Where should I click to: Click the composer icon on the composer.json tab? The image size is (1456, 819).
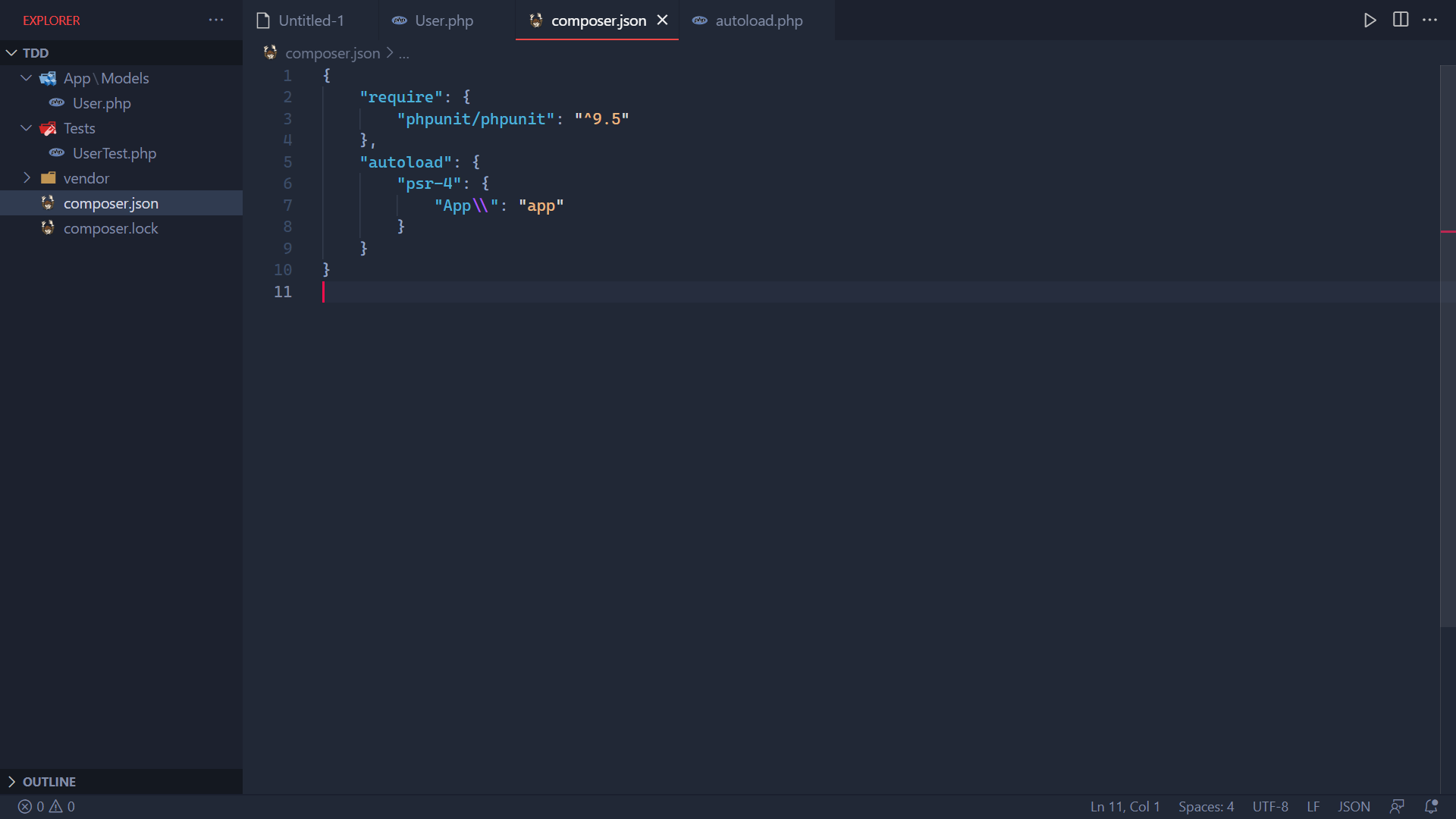tap(535, 20)
